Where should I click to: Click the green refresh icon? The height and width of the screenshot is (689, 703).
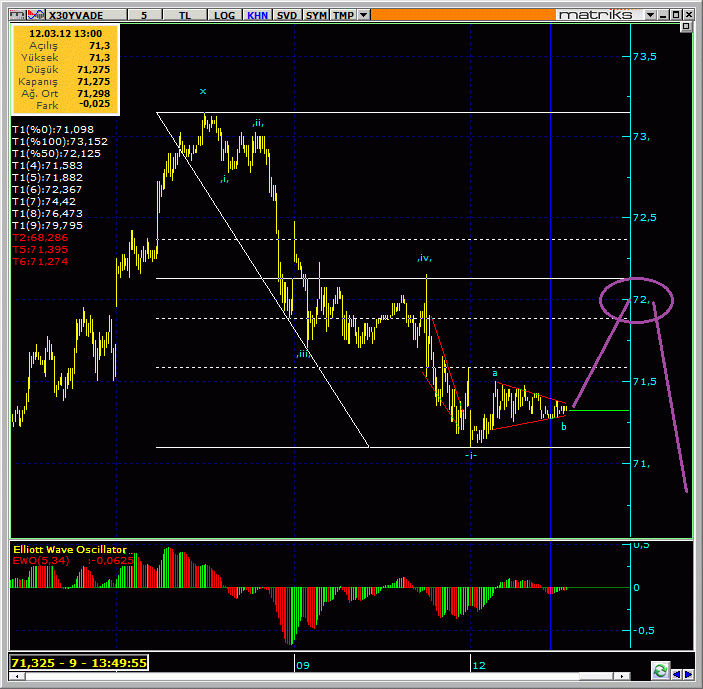coord(660,670)
